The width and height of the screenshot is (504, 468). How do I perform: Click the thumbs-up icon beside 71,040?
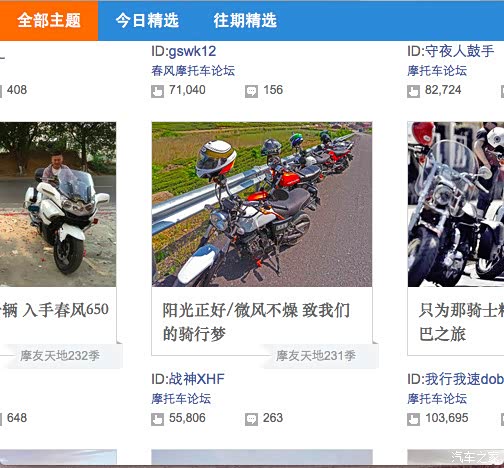click(157, 91)
